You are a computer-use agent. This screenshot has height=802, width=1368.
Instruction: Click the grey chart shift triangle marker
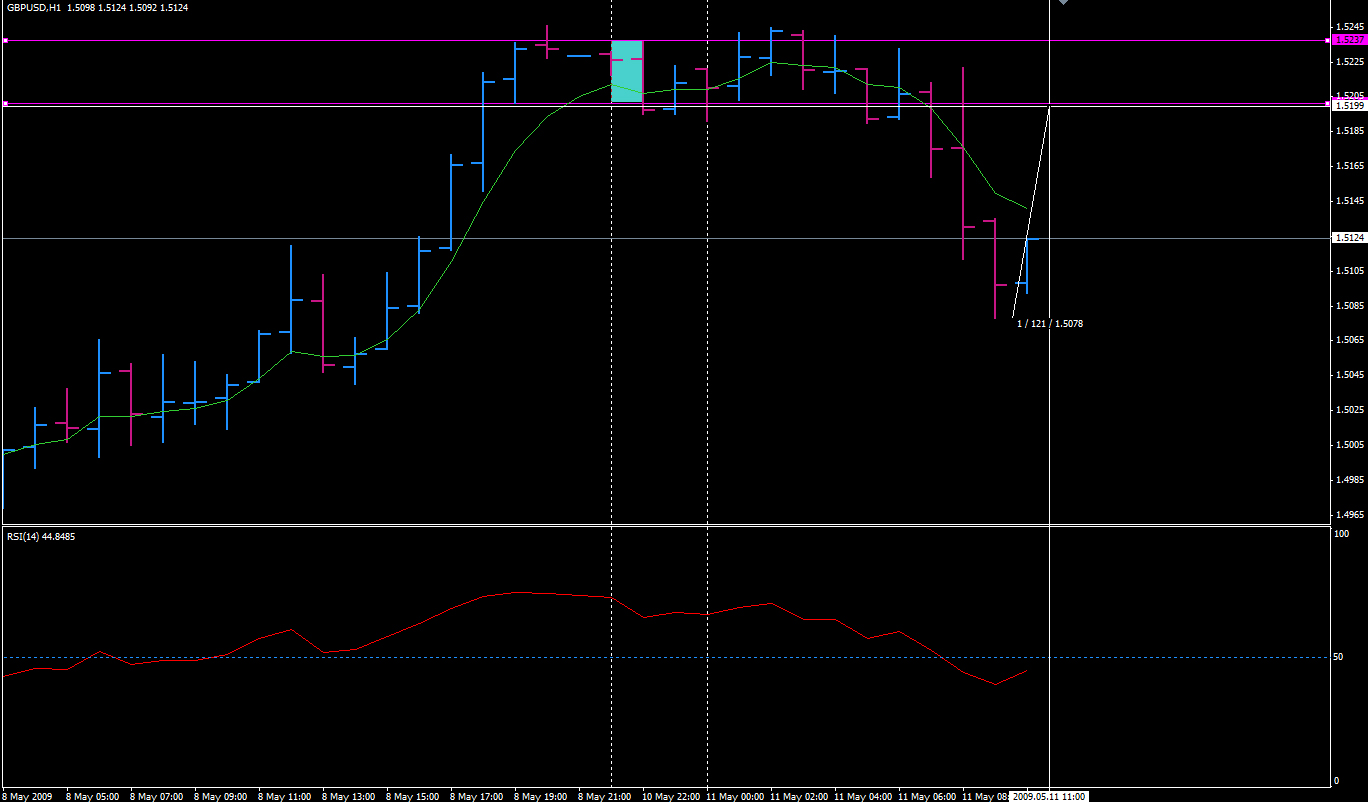point(1063,3)
